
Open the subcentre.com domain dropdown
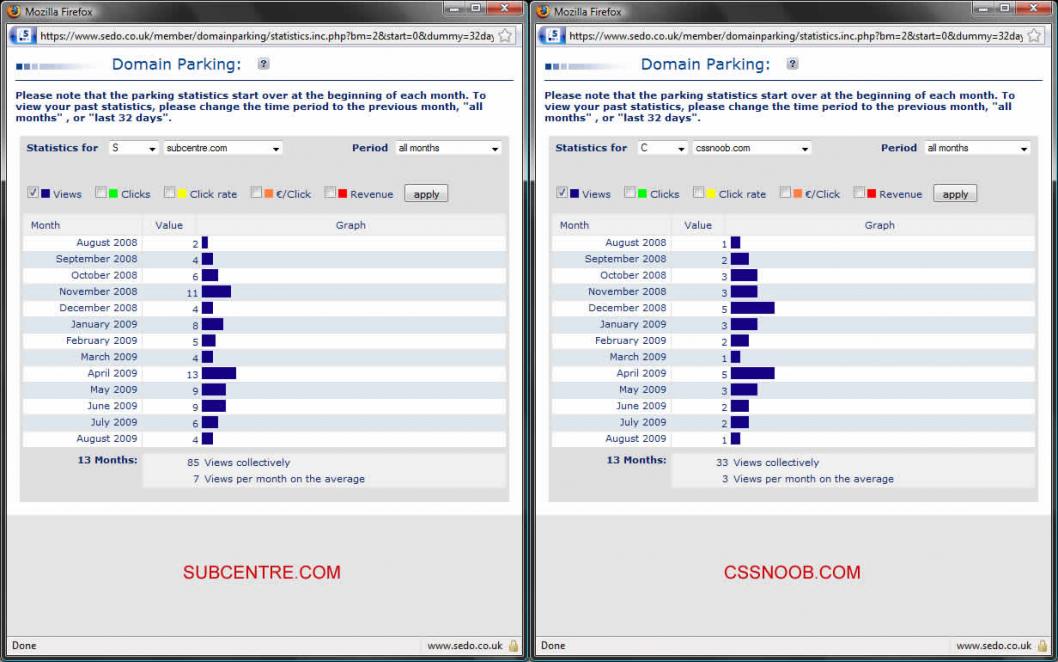pos(222,148)
